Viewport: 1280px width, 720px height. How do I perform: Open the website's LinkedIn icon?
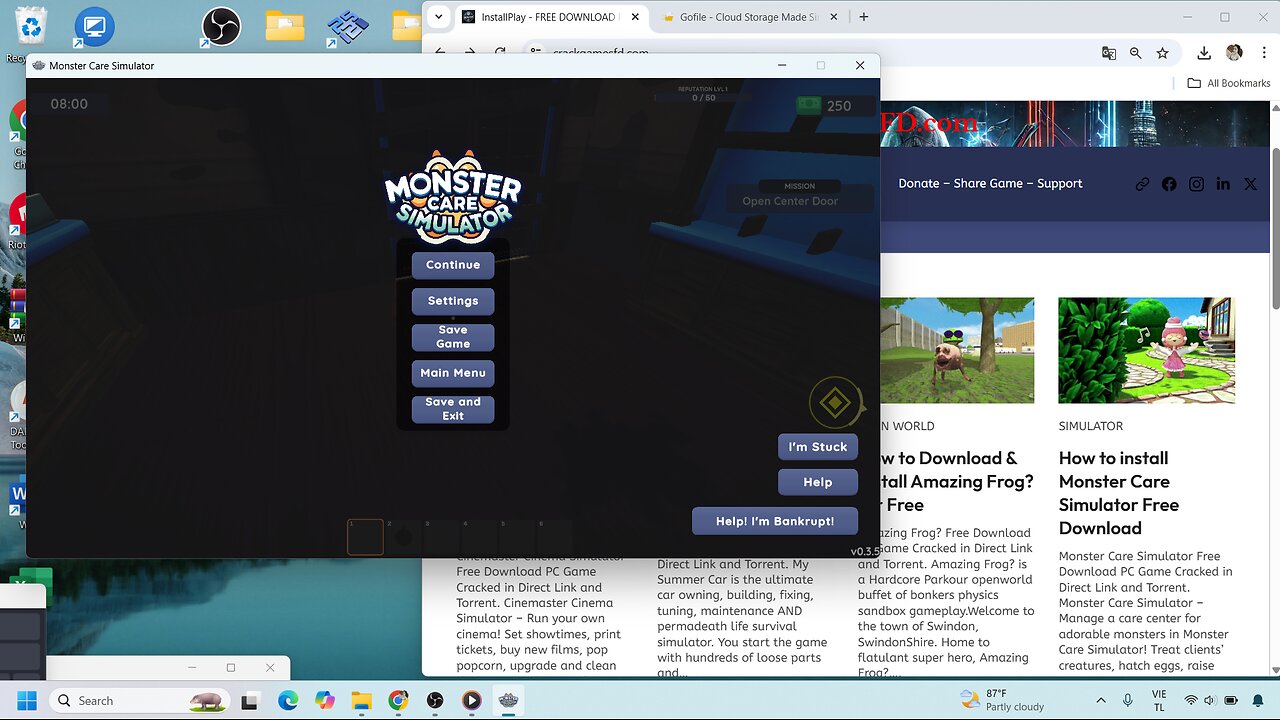[1223, 184]
